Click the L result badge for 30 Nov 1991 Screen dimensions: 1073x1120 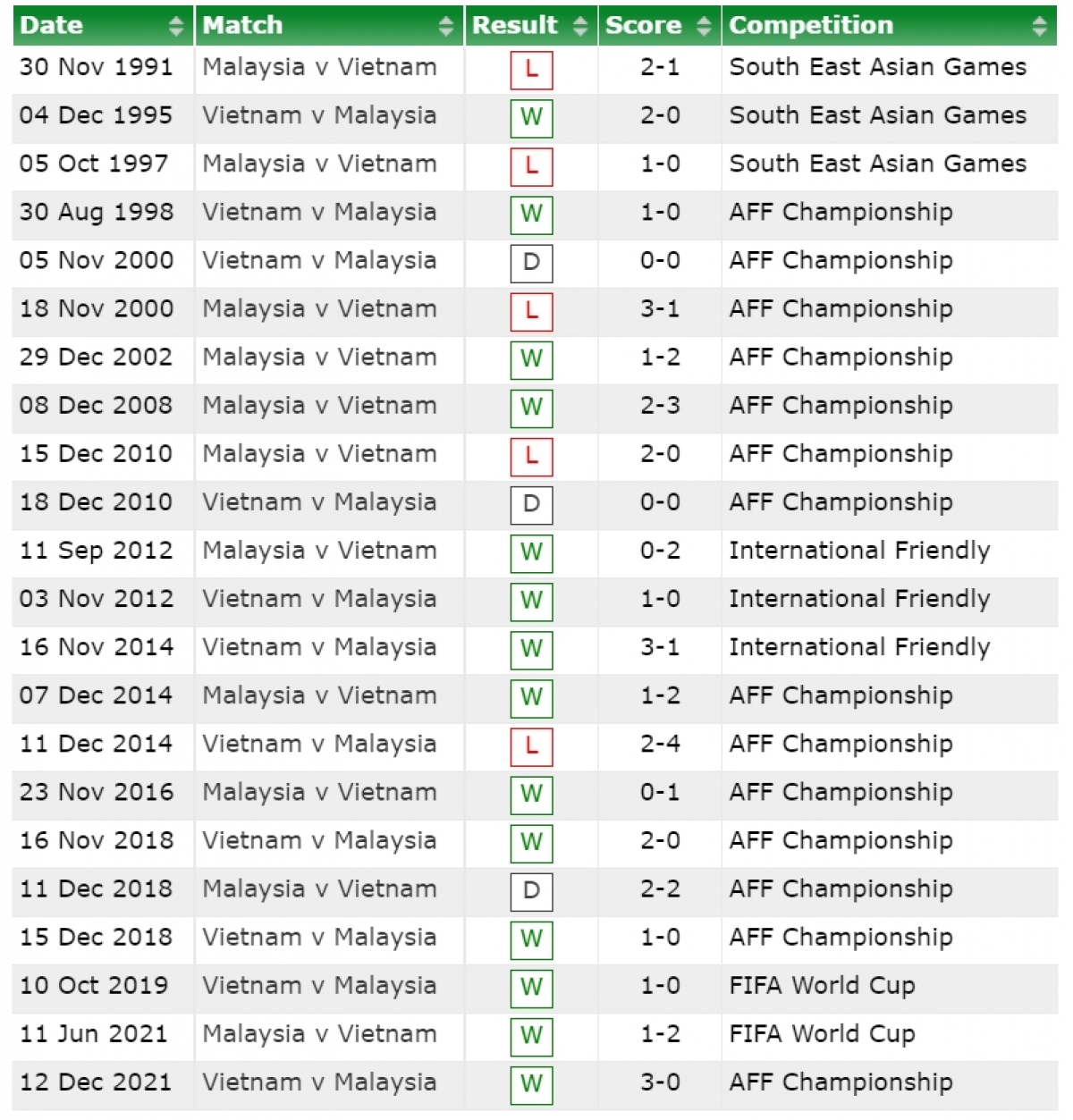[531, 70]
